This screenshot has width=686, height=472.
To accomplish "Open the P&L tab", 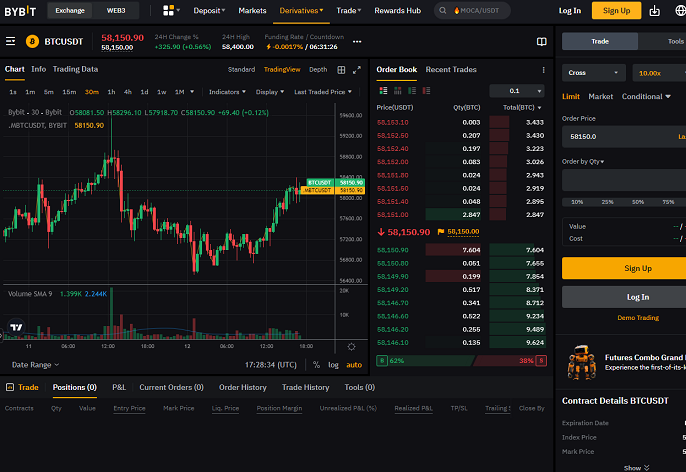I will pos(119,387).
